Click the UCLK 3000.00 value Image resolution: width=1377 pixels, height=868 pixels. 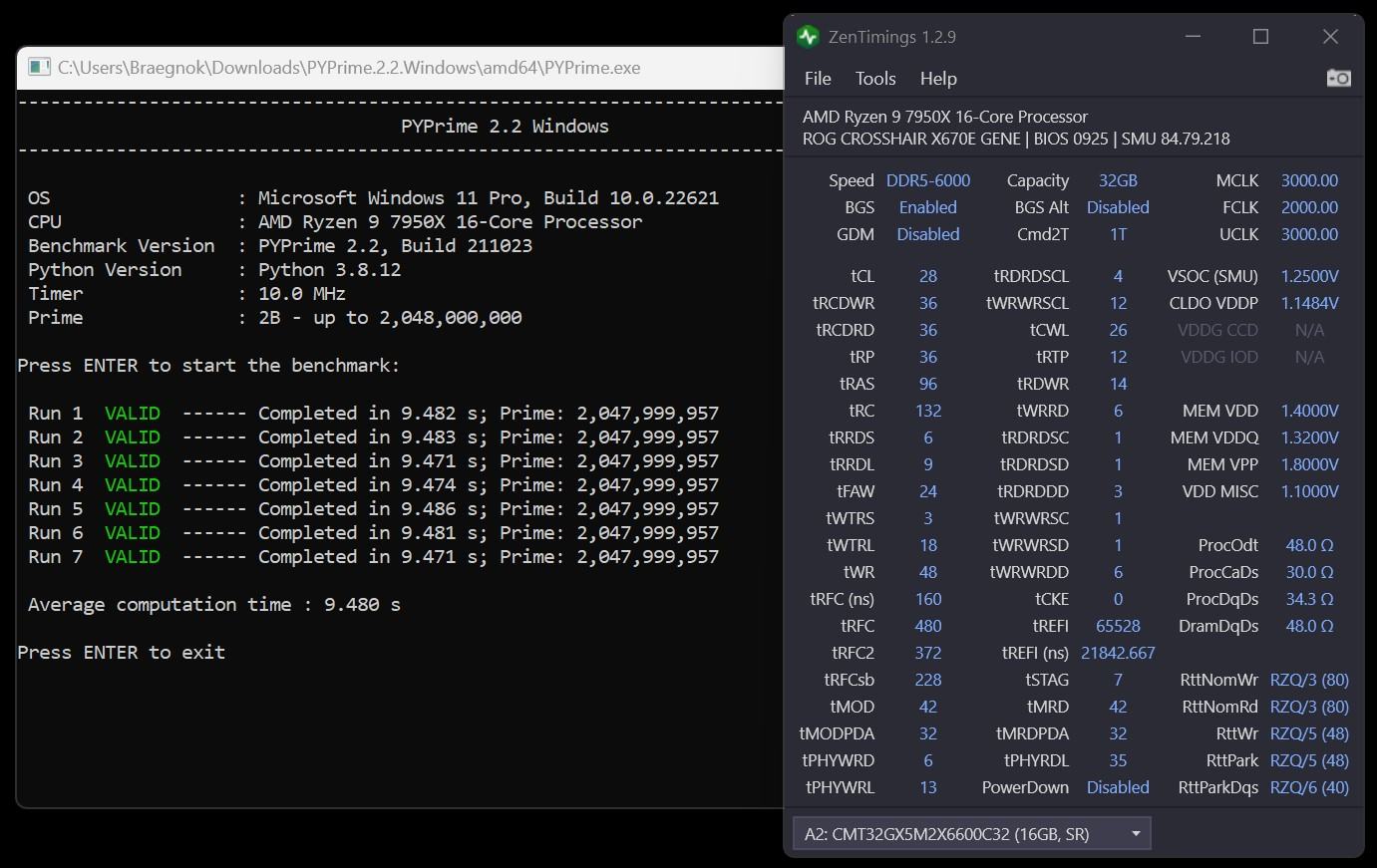(1309, 234)
